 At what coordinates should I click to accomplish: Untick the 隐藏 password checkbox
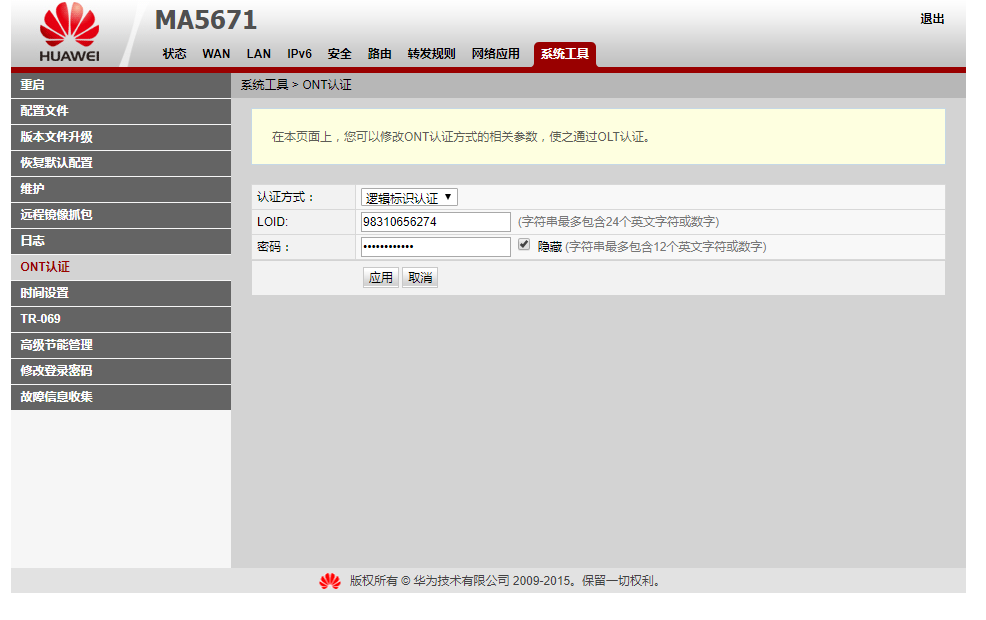524,245
